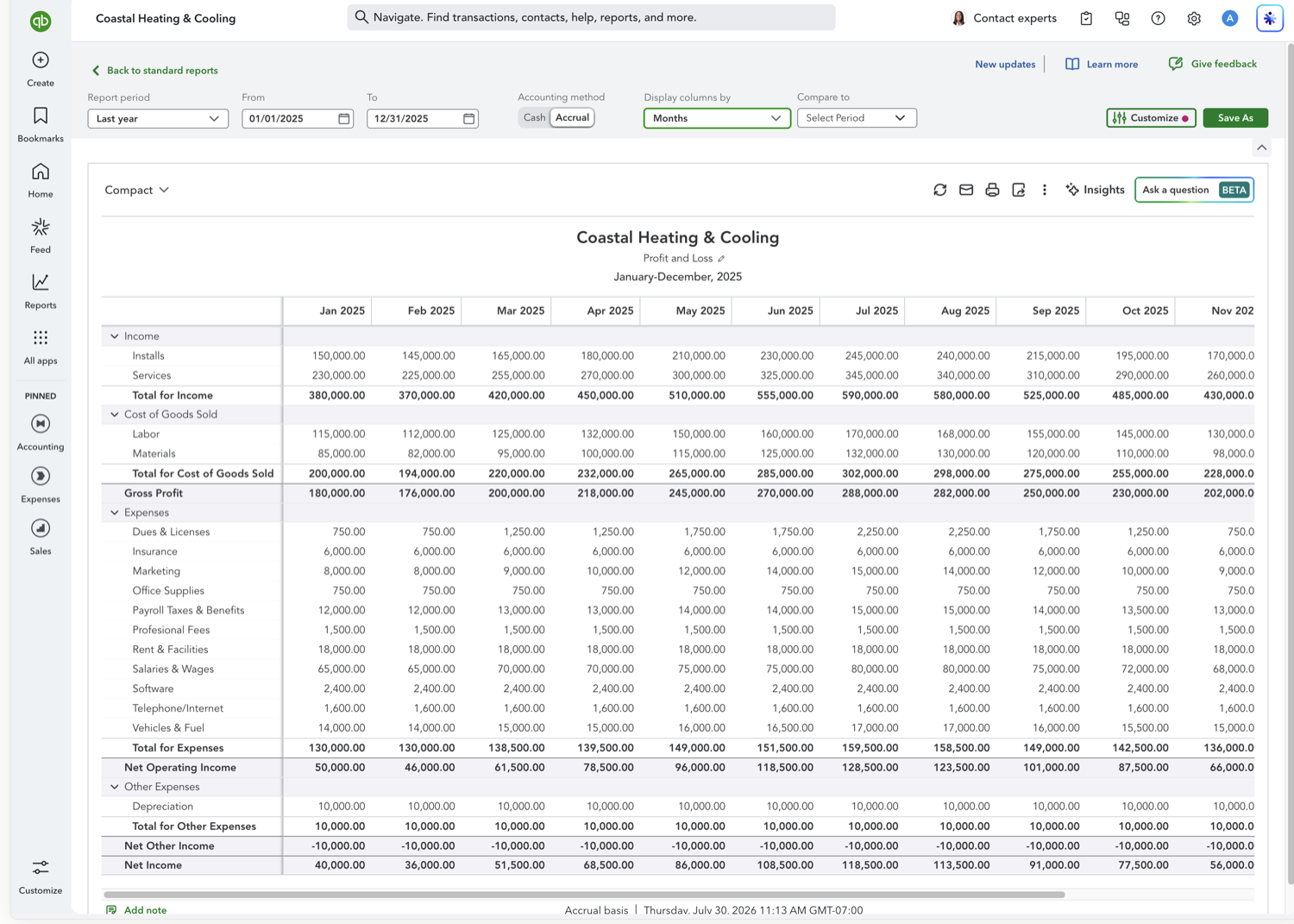Open the Compare to Select Period dropdown
This screenshot has width=1294, height=924.
pyautogui.click(x=857, y=117)
